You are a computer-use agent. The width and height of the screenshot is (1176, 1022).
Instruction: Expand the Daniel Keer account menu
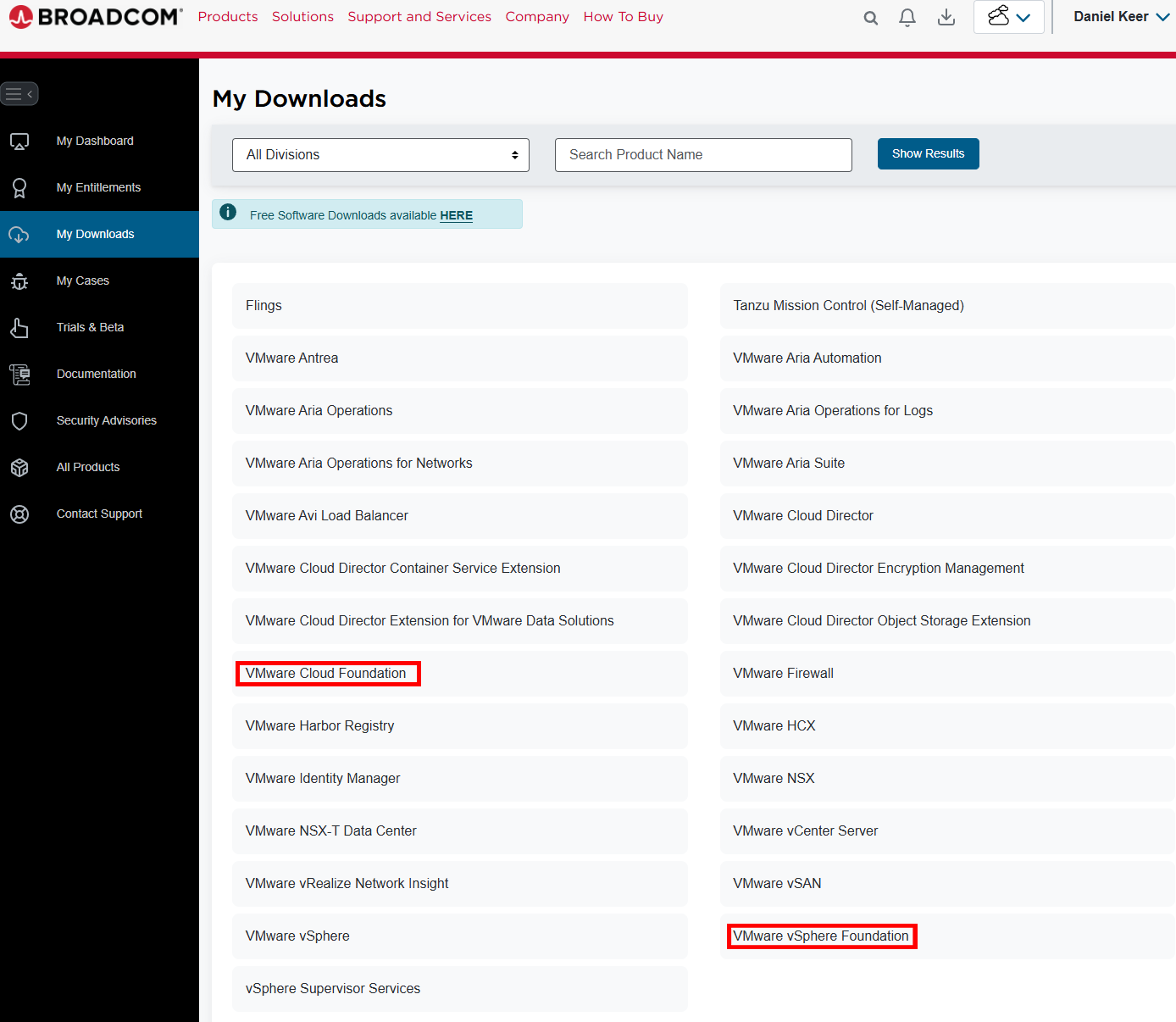click(x=1121, y=17)
